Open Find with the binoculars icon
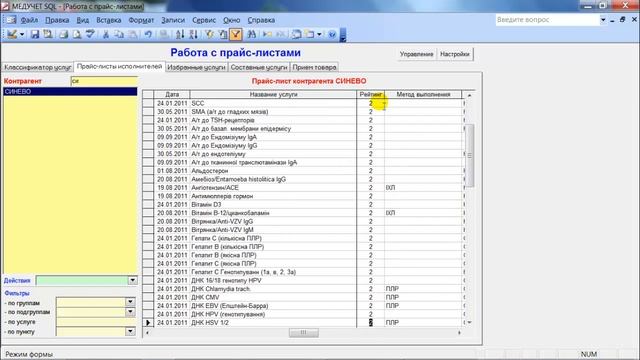 click(251, 34)
